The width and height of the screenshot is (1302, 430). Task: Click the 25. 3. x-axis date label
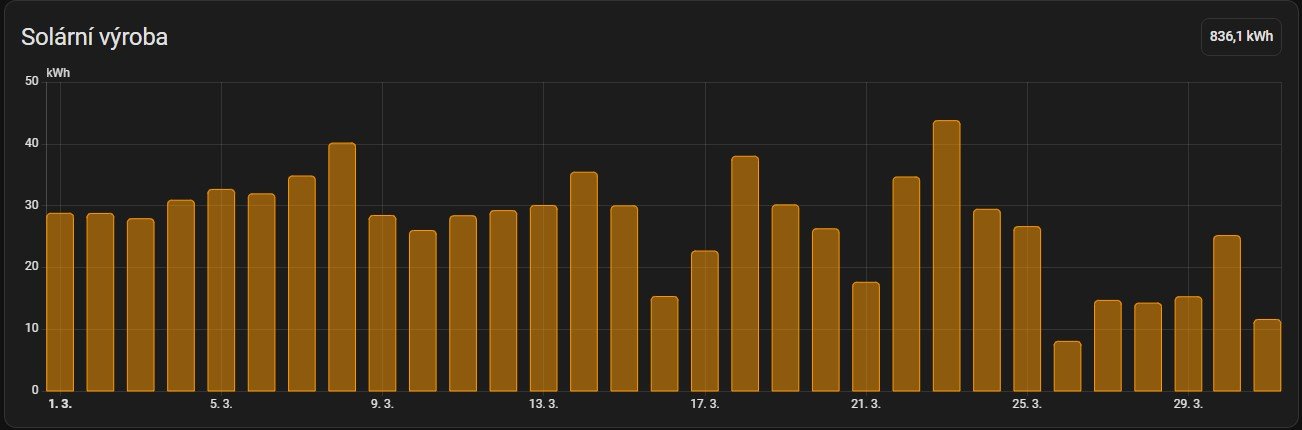pyautogui.click(x=1027, y=404)
